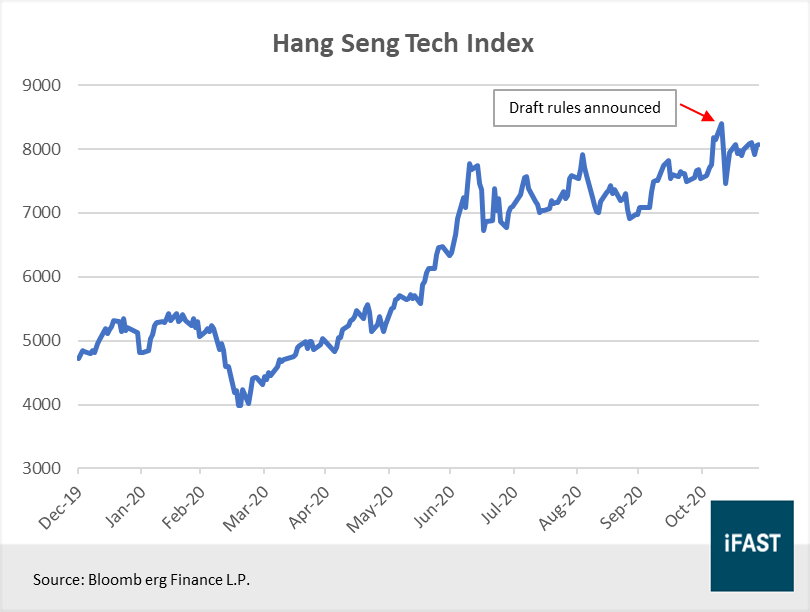This screenshot has height=612, width=810.
Task: Select the 9000 y-axis label
Action: tap(42, 85)
